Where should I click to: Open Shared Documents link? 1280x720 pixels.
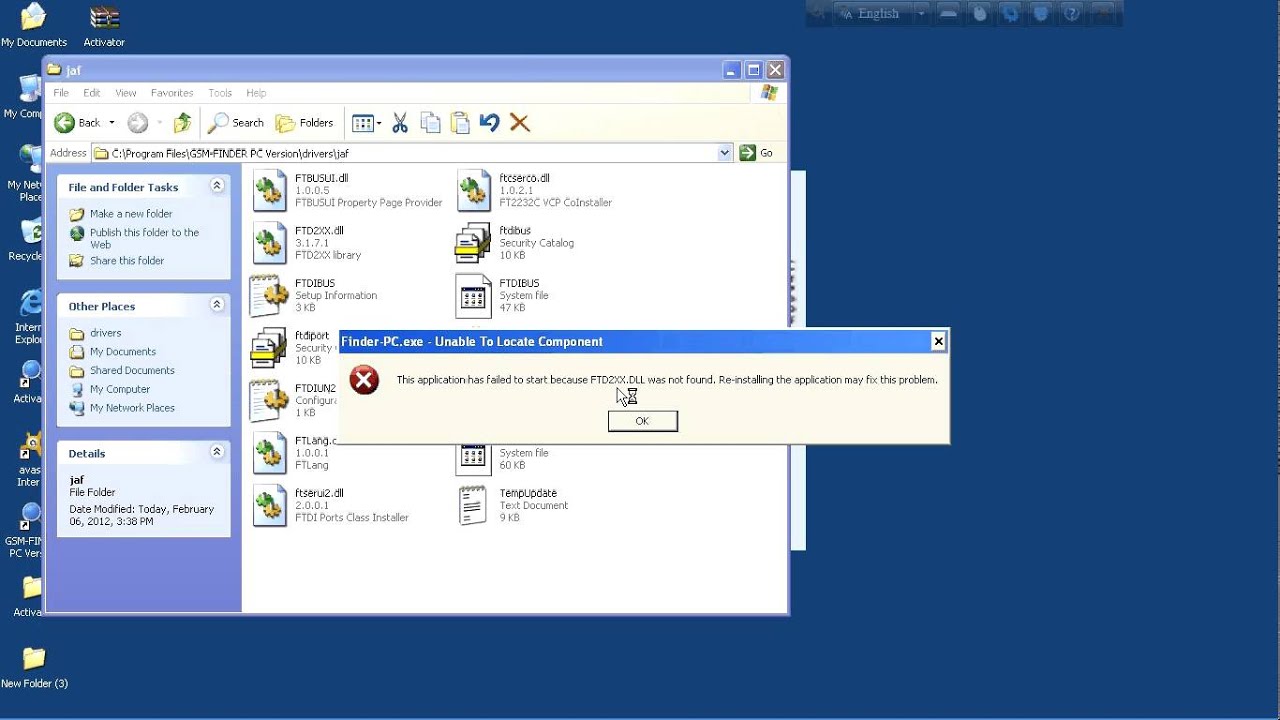[x=132, y=371]
